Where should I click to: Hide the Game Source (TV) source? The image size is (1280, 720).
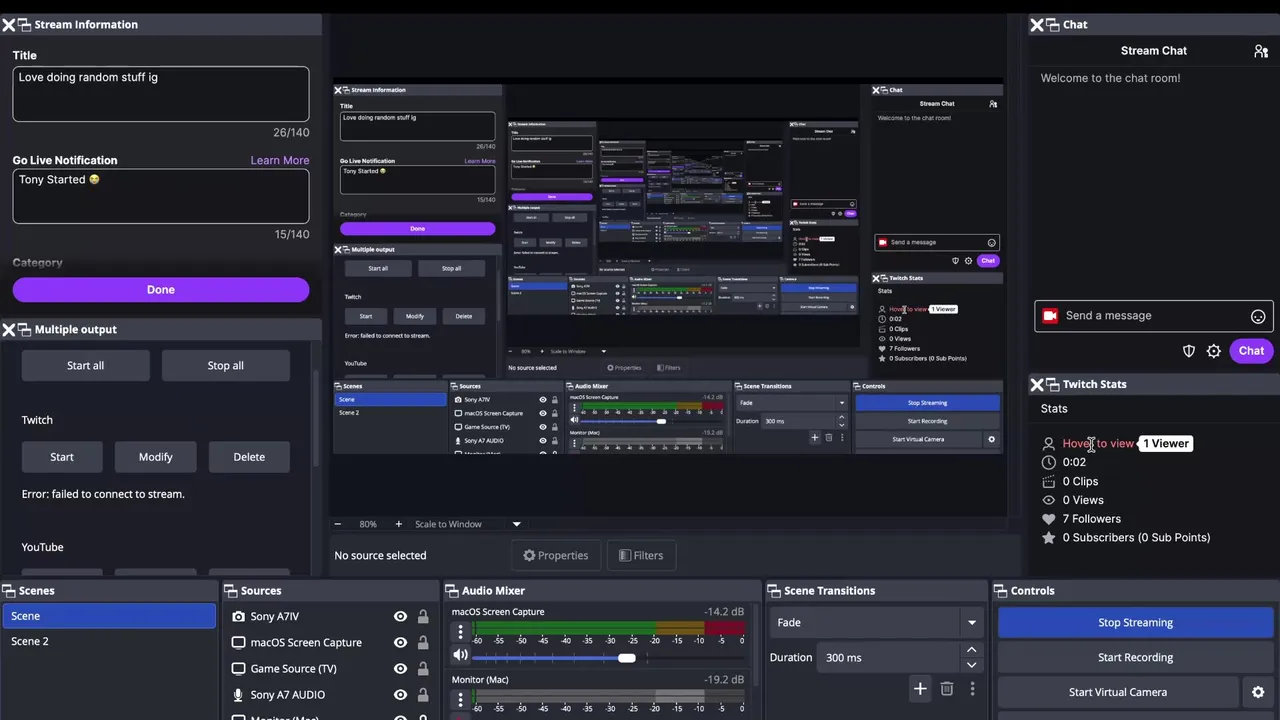pos(400,669)
